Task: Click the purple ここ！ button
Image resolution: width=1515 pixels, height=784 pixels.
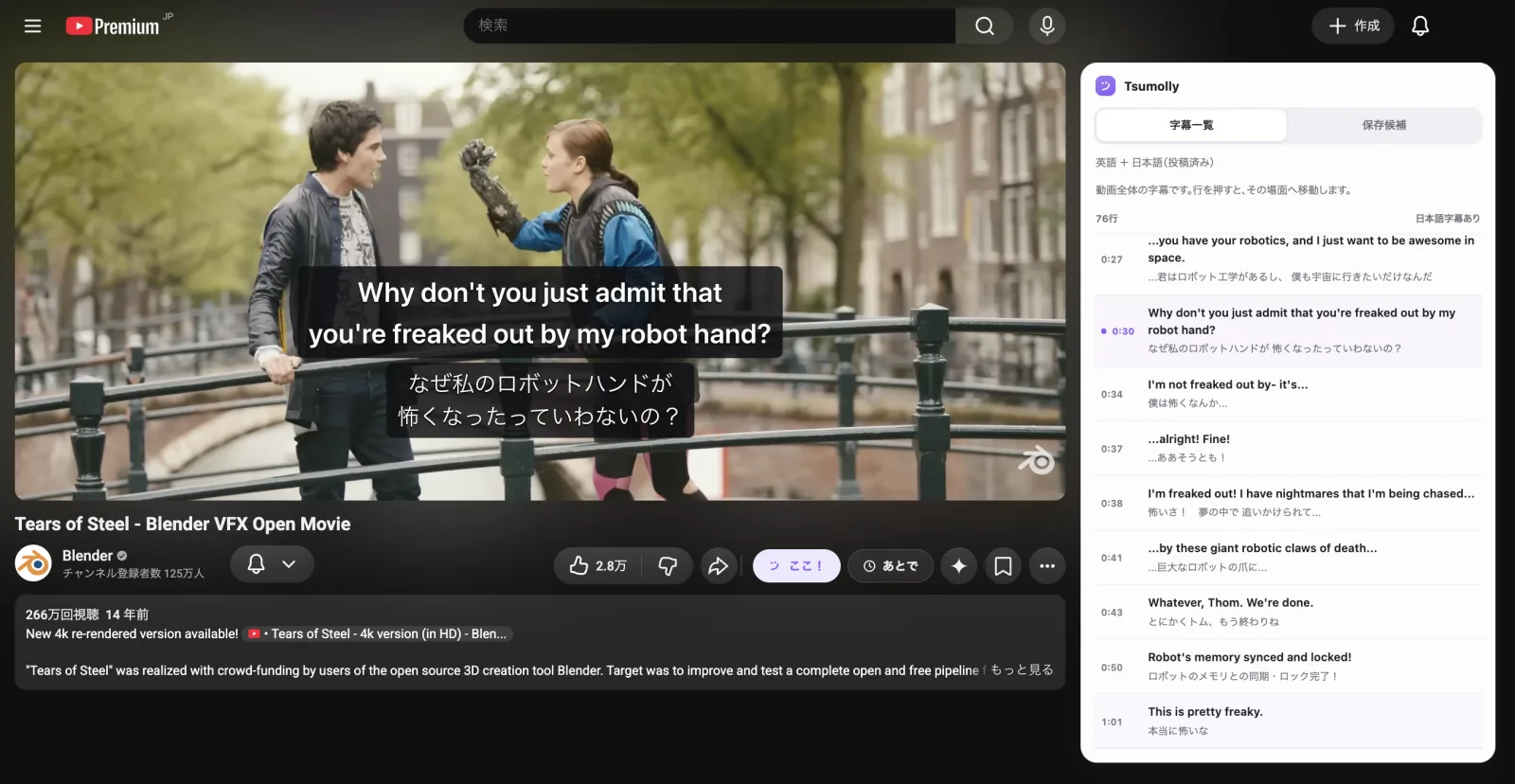Action: pyautogui.click(x=796, y=566)
